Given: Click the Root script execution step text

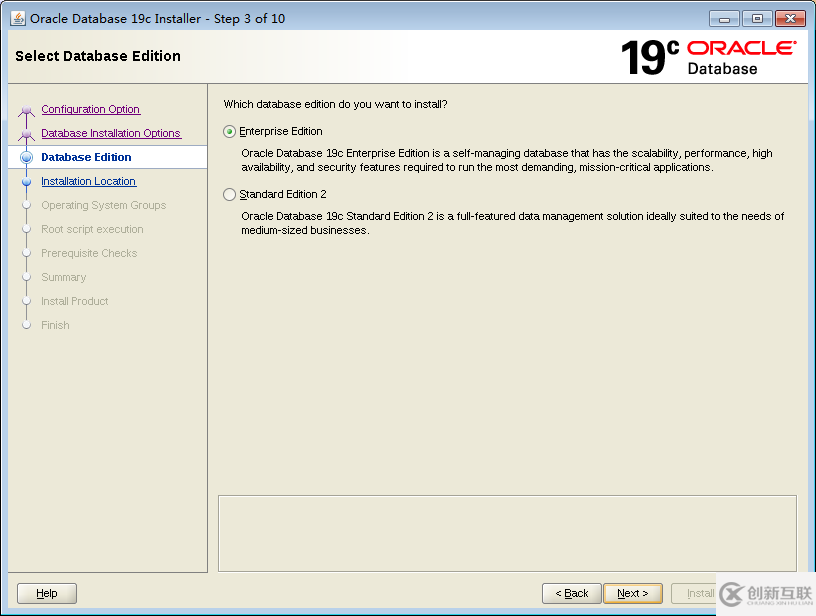Looking at the screenshot, I should coord(92,229).
